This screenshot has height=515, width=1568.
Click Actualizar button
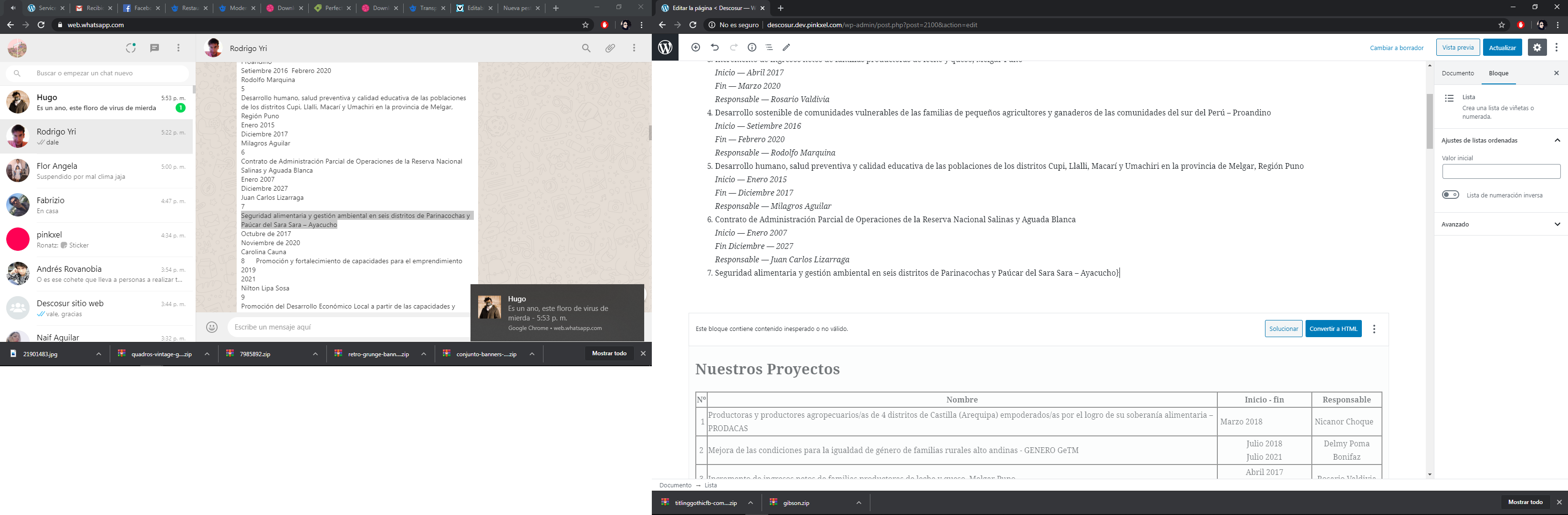coord(1502,47)
